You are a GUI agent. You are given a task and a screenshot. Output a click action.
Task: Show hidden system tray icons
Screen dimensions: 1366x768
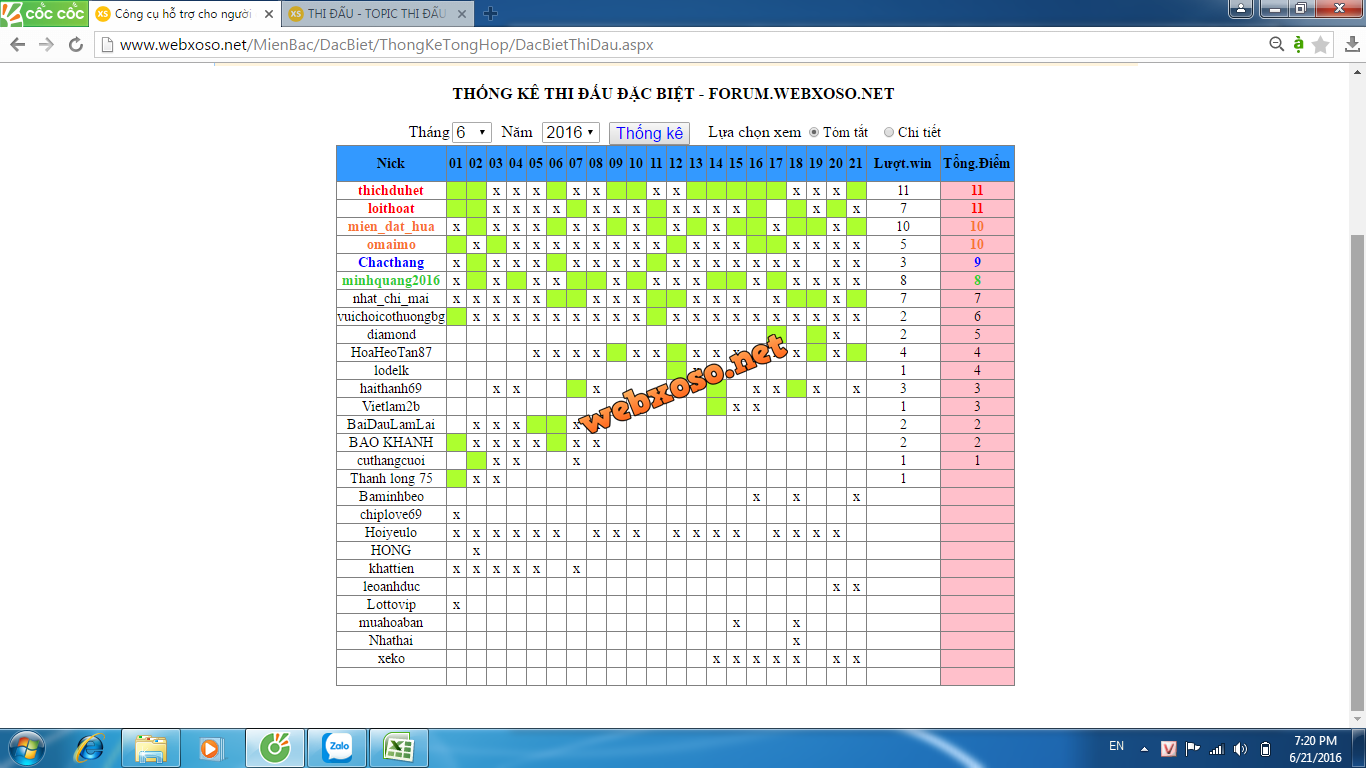point(1145,749)
